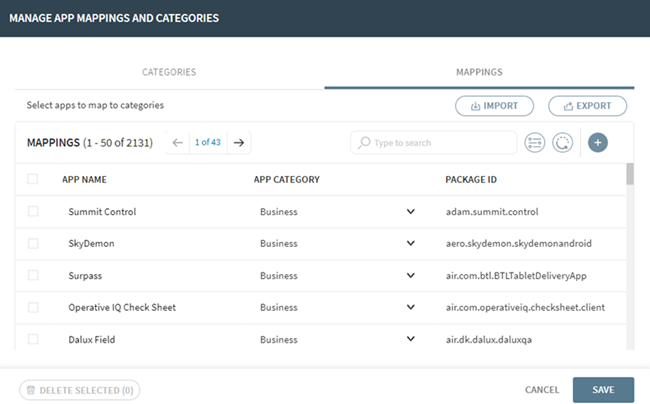
Task: Click the Summit Control app name
Action: click(x=102, y=212)
